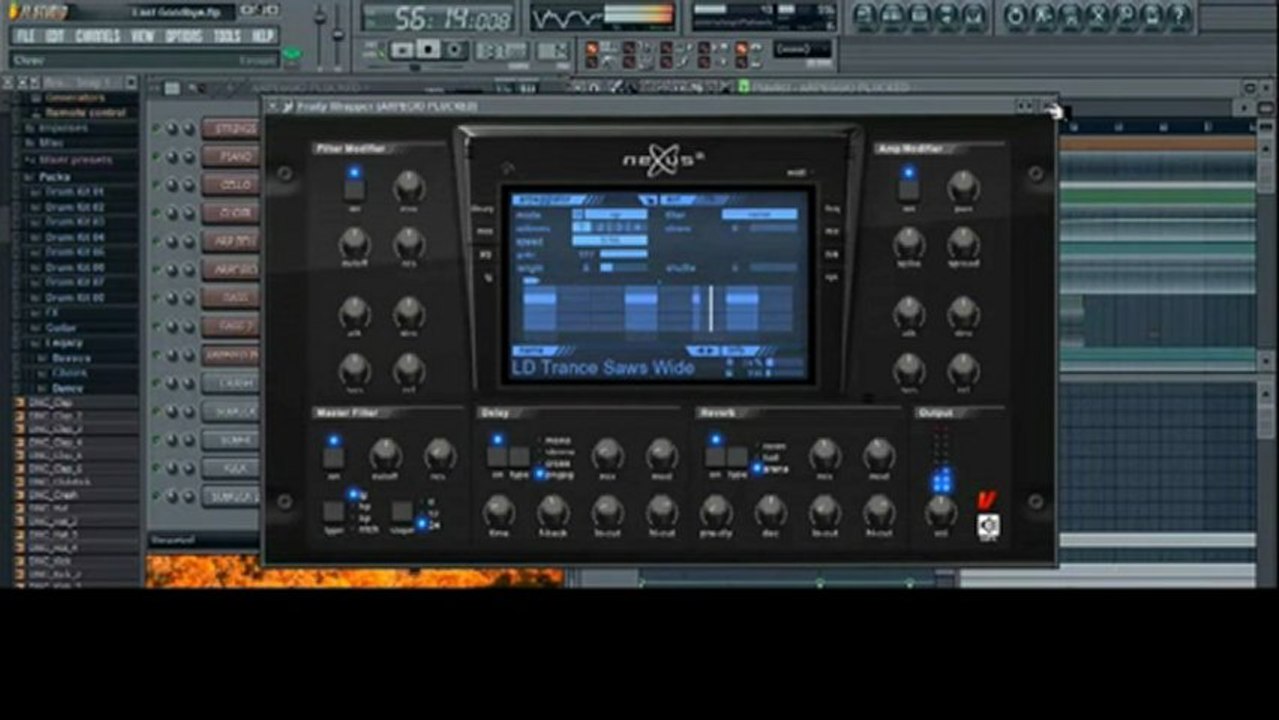
Task: Select the CLOSE channel button
Action: pyautogui.click(x=231, y=213)
